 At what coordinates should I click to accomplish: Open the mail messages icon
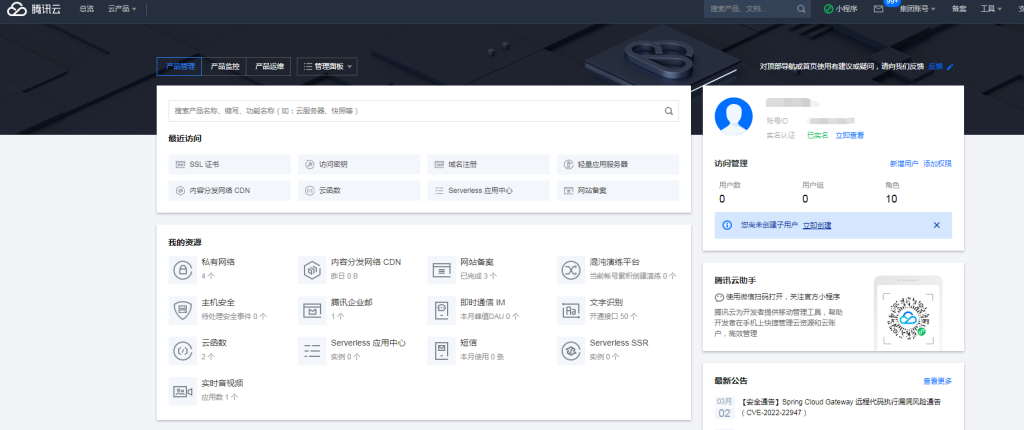[x=878, y=9]
